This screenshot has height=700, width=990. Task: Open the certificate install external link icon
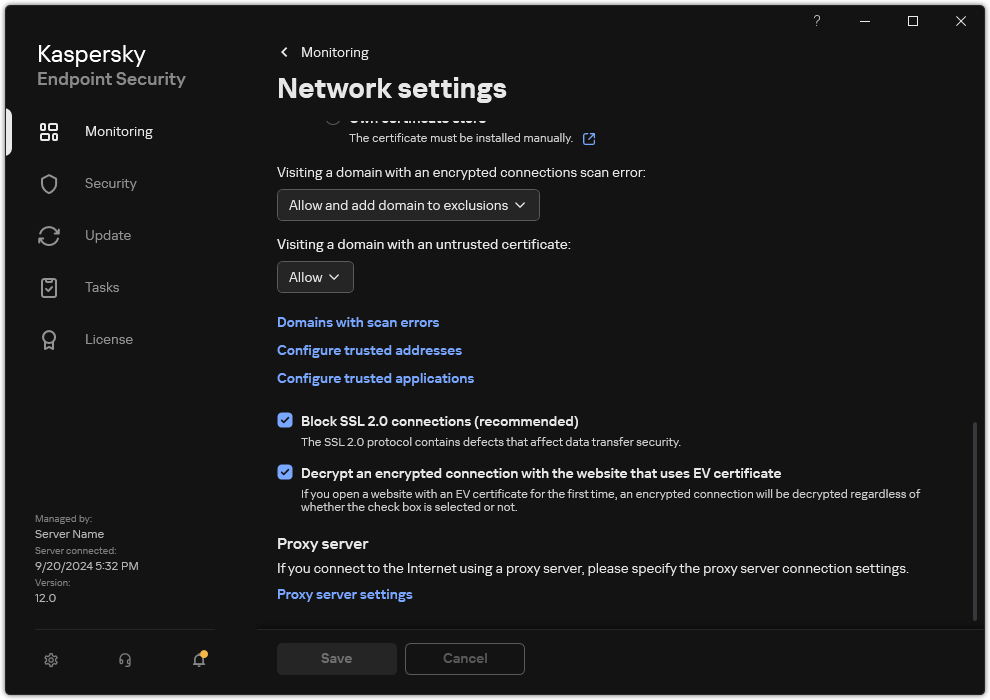(x=588, y=138)
